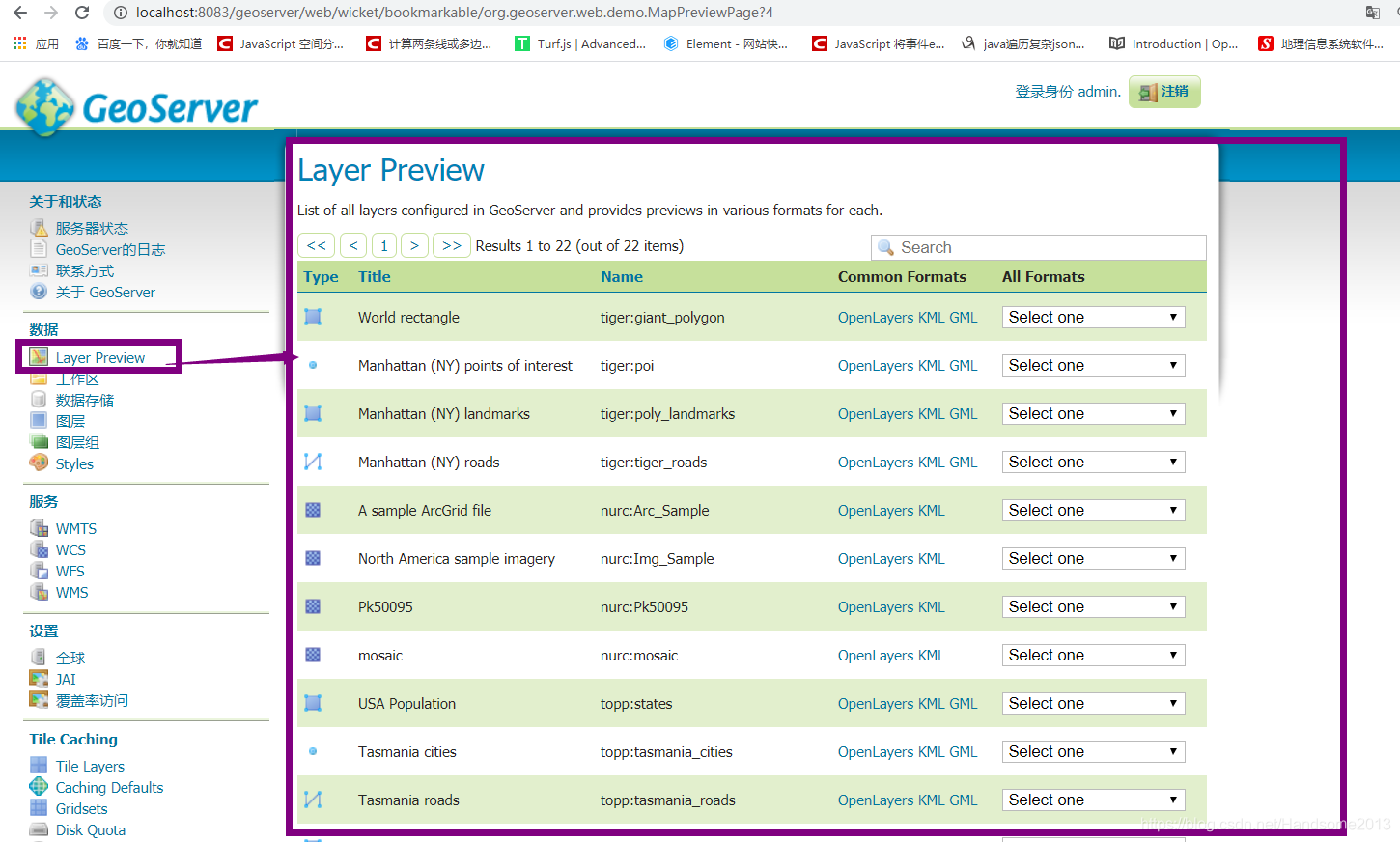This screenshot has height=842, width=1400.
Task: Open KML link for tiger:poly_landmarks
Action: [x=932, y=414]
